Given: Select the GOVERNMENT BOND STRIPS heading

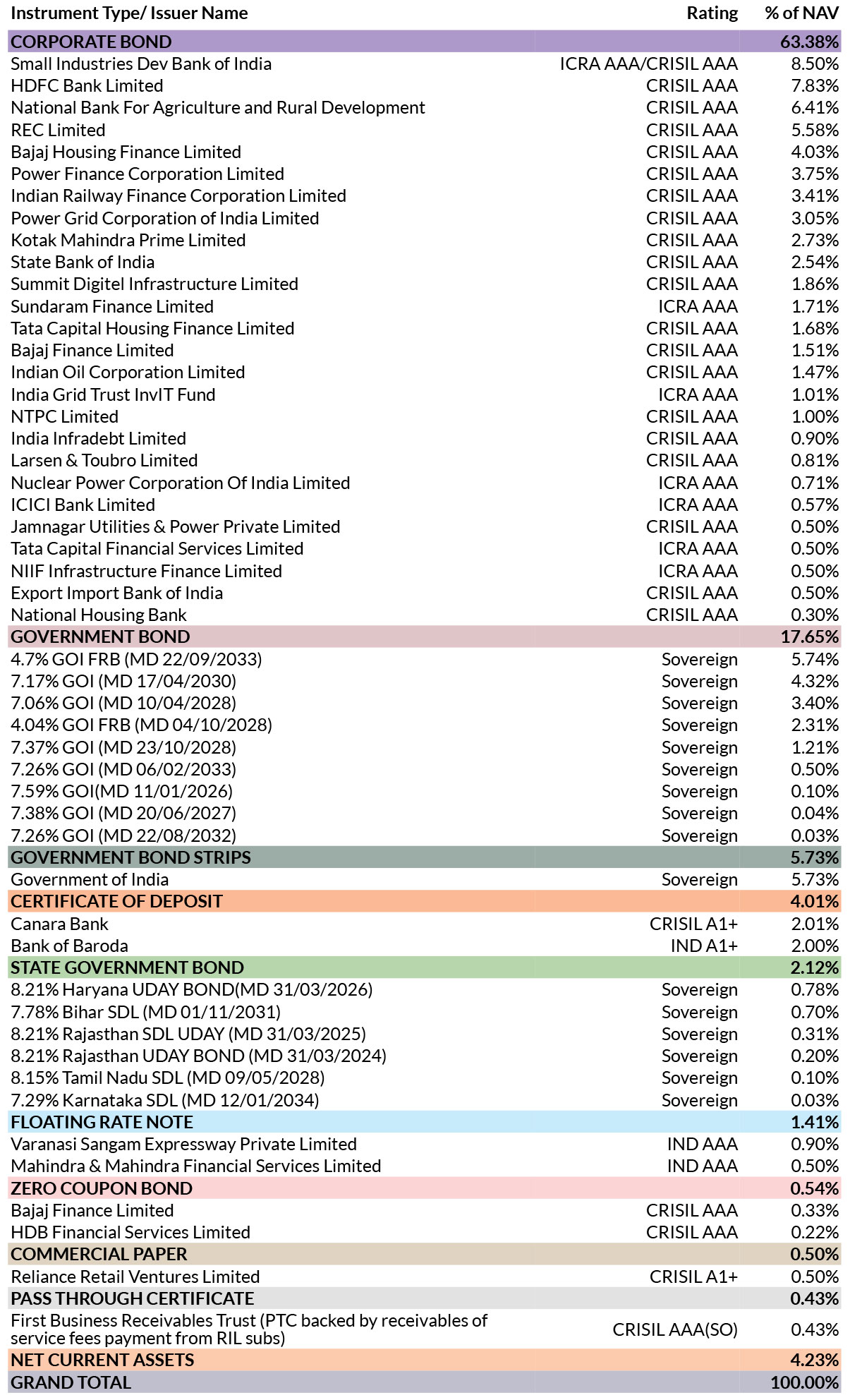Looking at the screenshot, I should pyautogui.click(x=425, y=857).
